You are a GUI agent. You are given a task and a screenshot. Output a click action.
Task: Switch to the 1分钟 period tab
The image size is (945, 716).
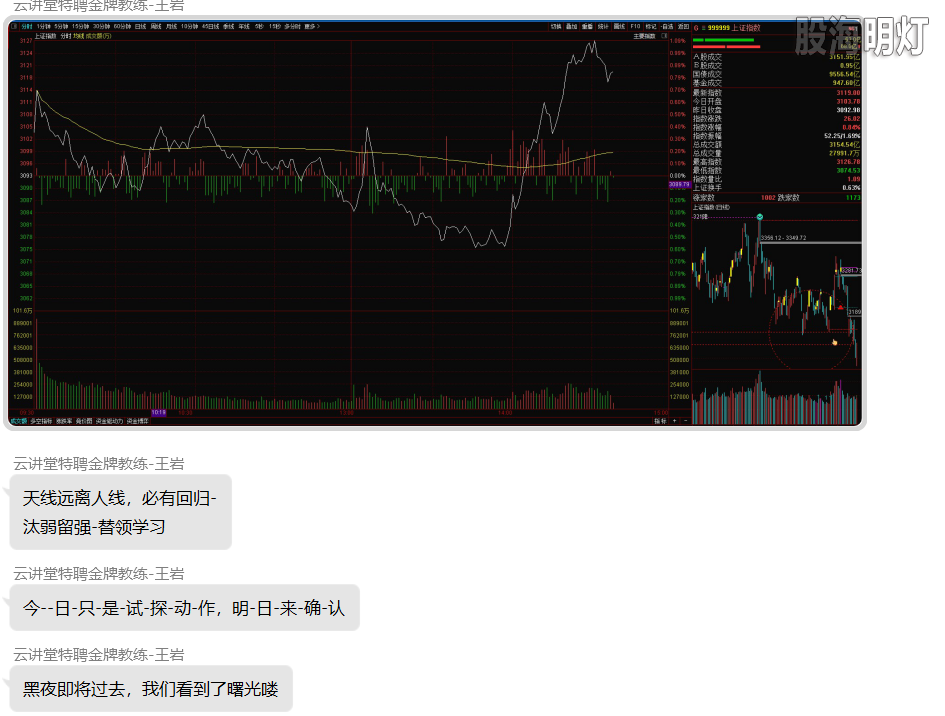(x=43, y=27)
